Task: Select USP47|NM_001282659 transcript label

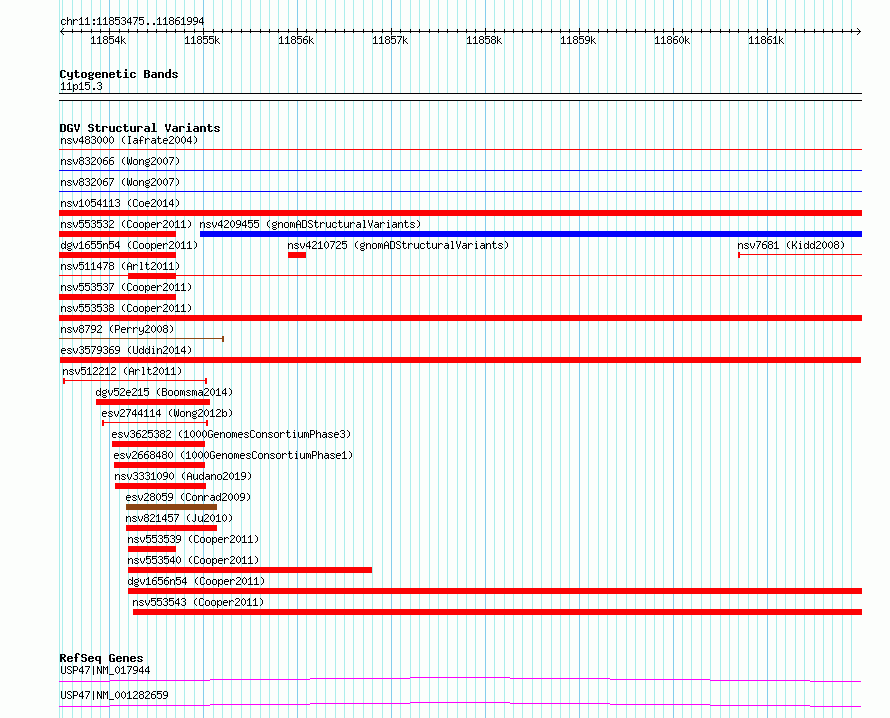Action: click(114, 696)
